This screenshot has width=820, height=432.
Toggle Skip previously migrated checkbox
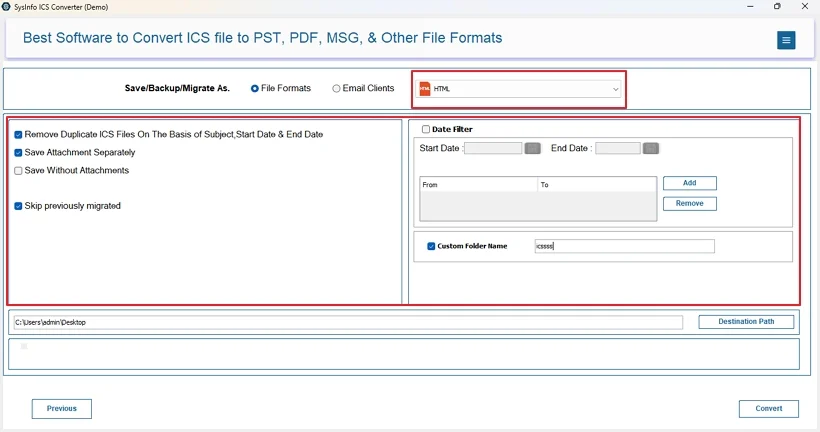[x=18, y=206]
